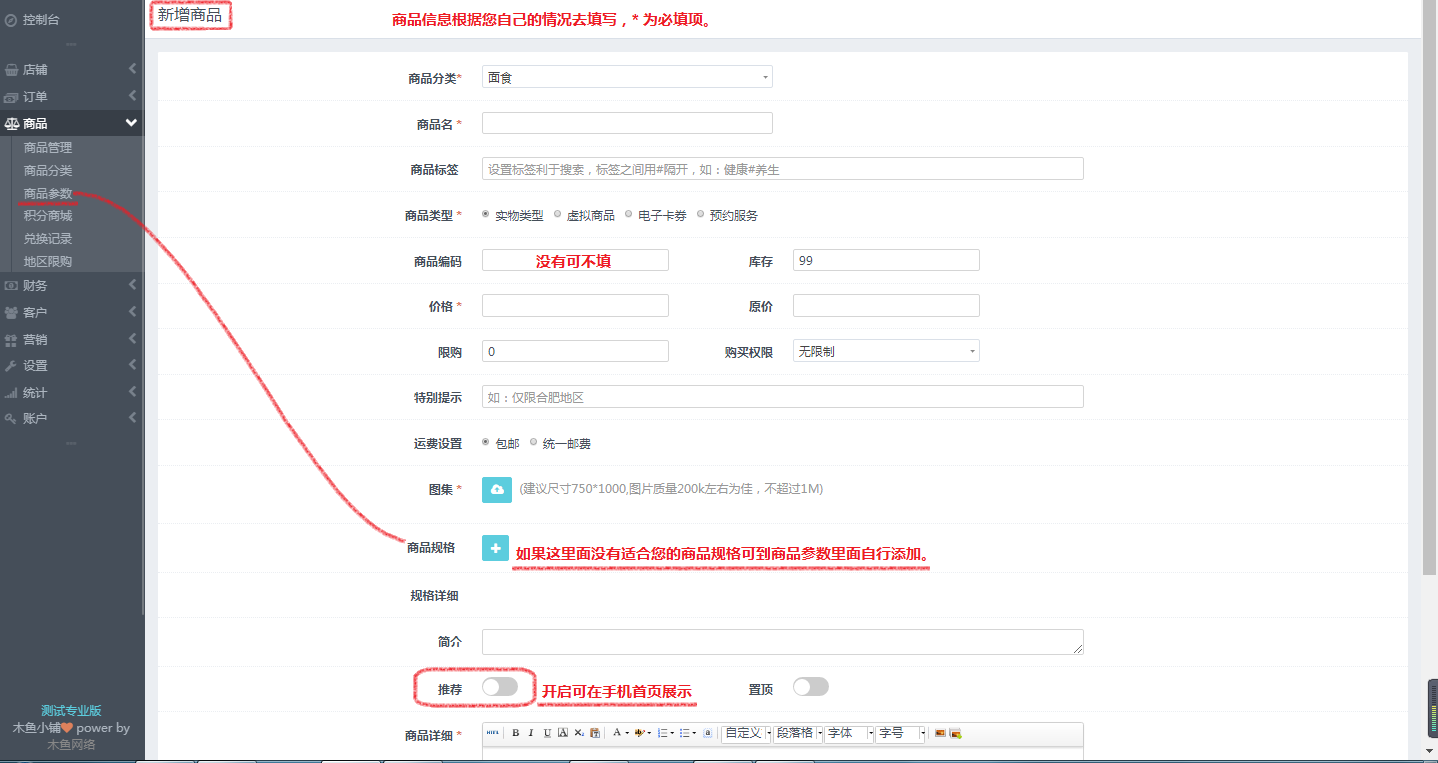Click the blue cloud upload icon for 图集
This screenshot has height=763, width=1438.
tap(495, 489)
